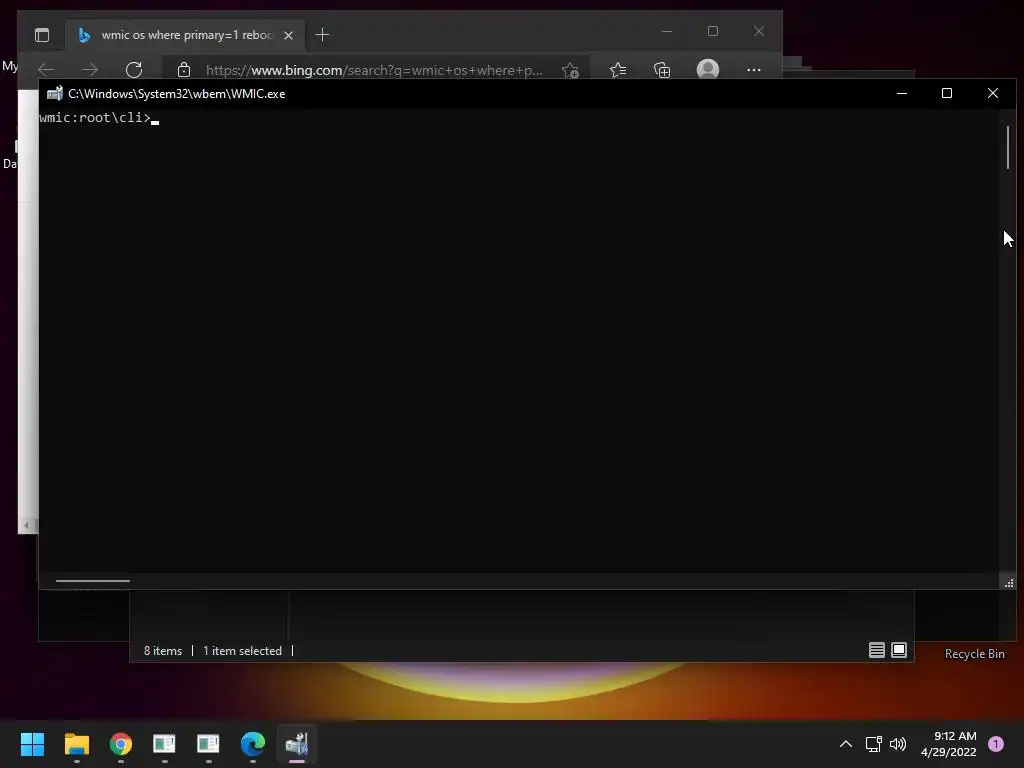Image resolution: width=1024 pixels, height=768 pixels.
Task: Open Edge Collections
Action: click(x=662, y=69)
